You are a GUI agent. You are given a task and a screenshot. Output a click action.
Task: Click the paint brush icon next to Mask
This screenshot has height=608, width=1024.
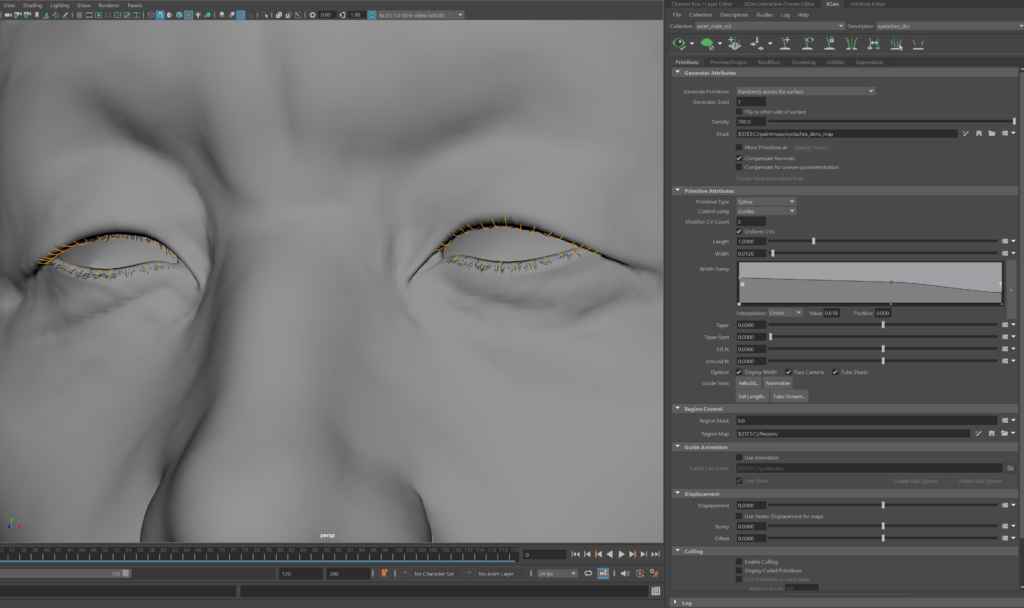pos(966,133)
